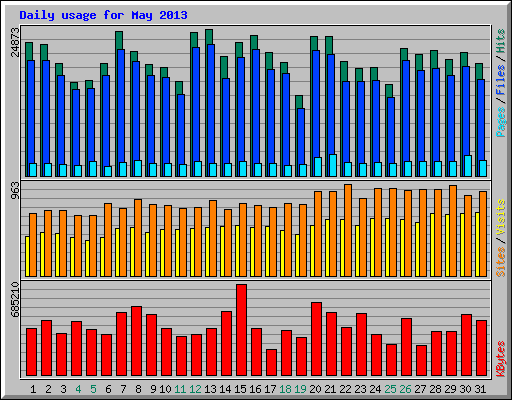The width and height of the screenshot is (512, 400).
Task: Click the orange Sites bar for day 22
Action: coord(348,230)
